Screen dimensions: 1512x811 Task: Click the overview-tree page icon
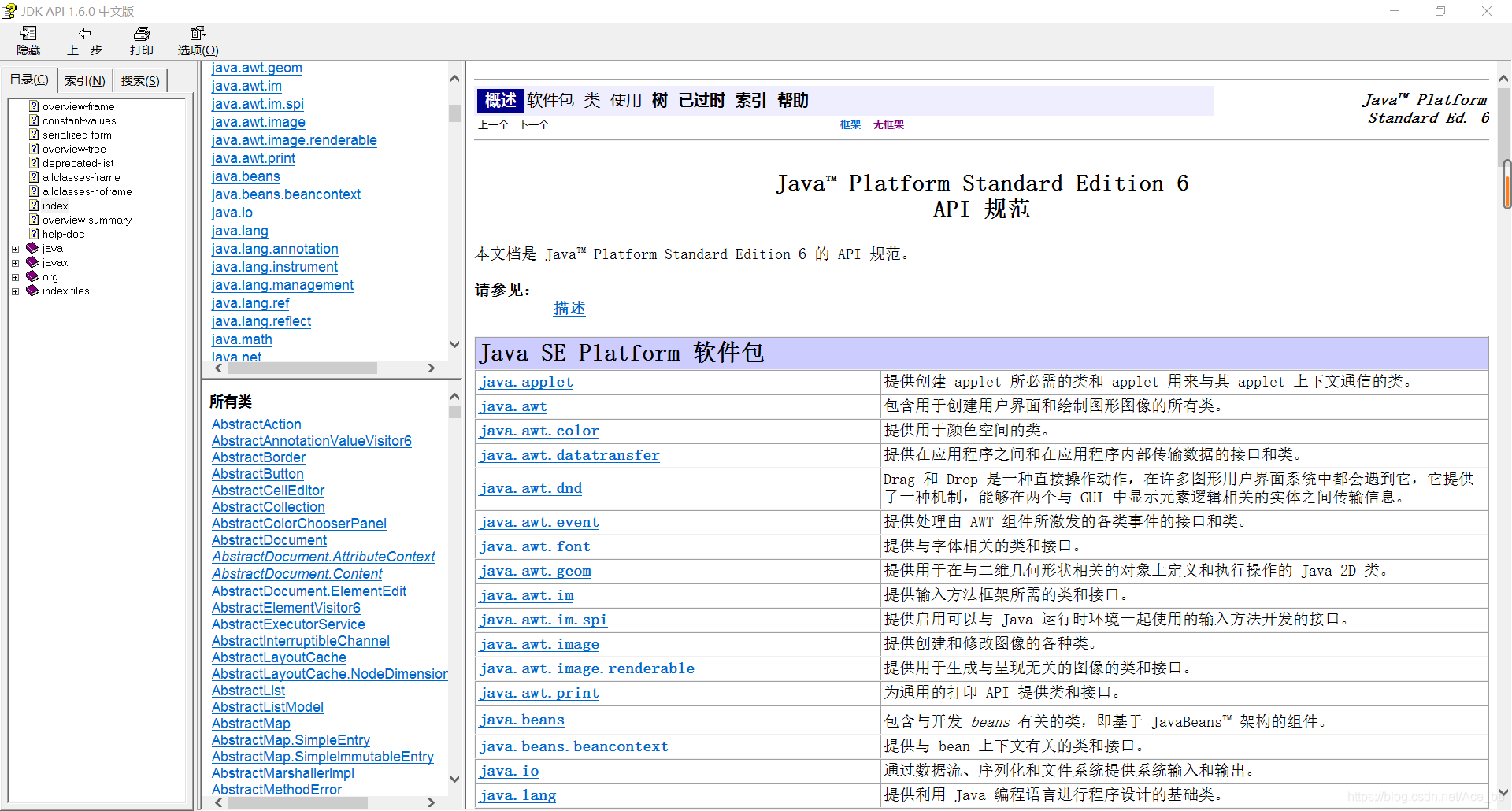(34, 149)
